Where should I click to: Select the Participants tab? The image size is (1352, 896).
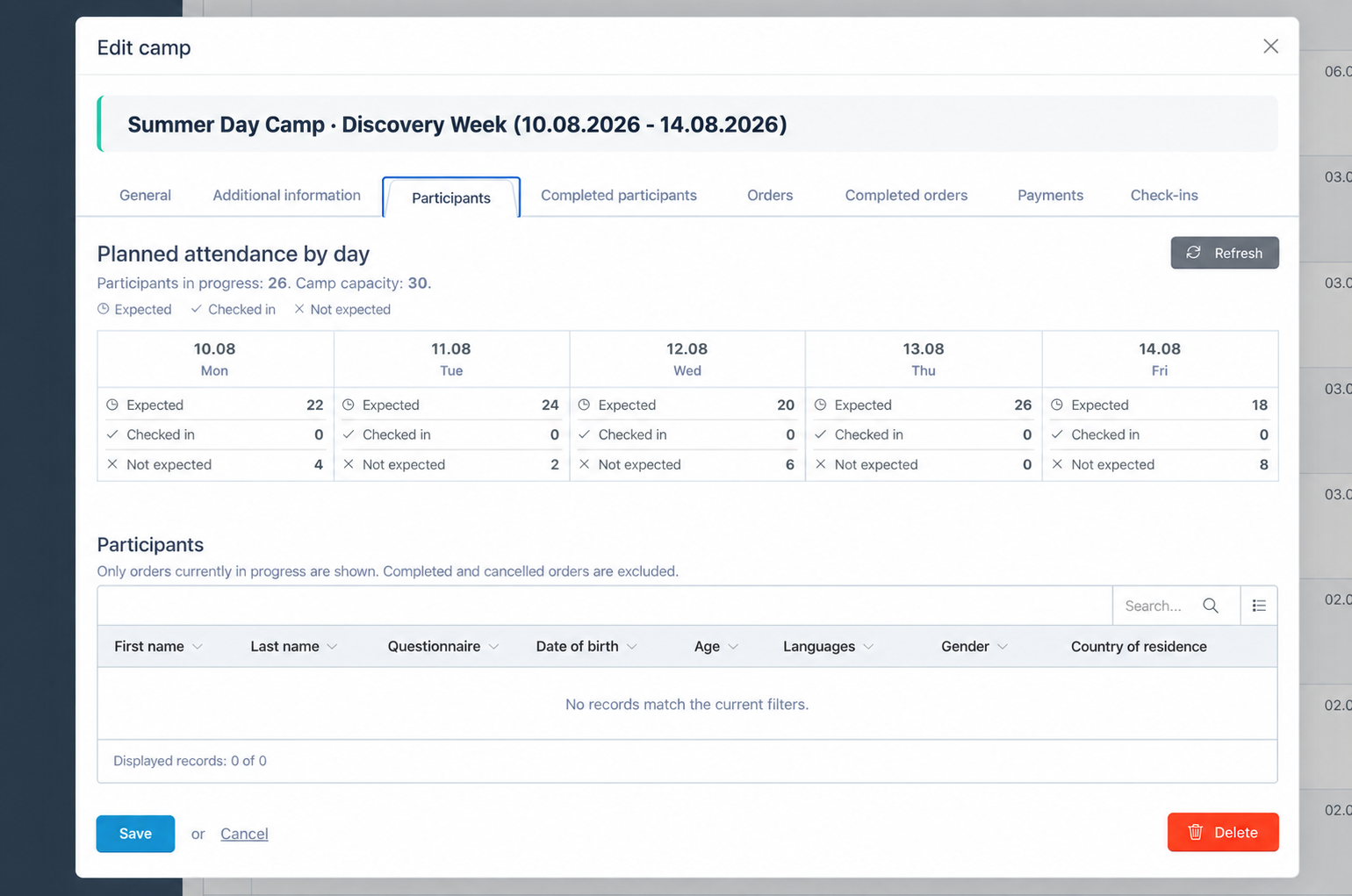451,197
